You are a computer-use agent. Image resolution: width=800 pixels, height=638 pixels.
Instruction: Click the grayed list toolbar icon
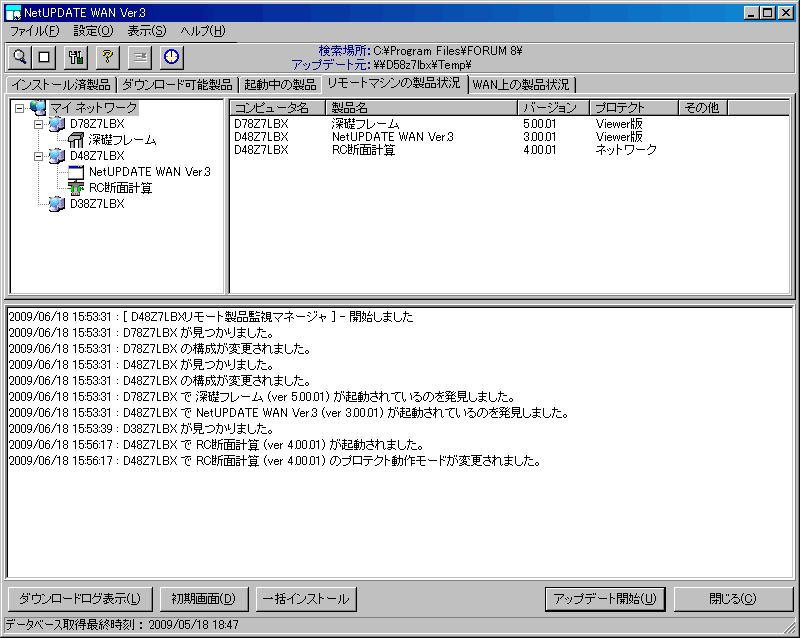tap(140, 57)
